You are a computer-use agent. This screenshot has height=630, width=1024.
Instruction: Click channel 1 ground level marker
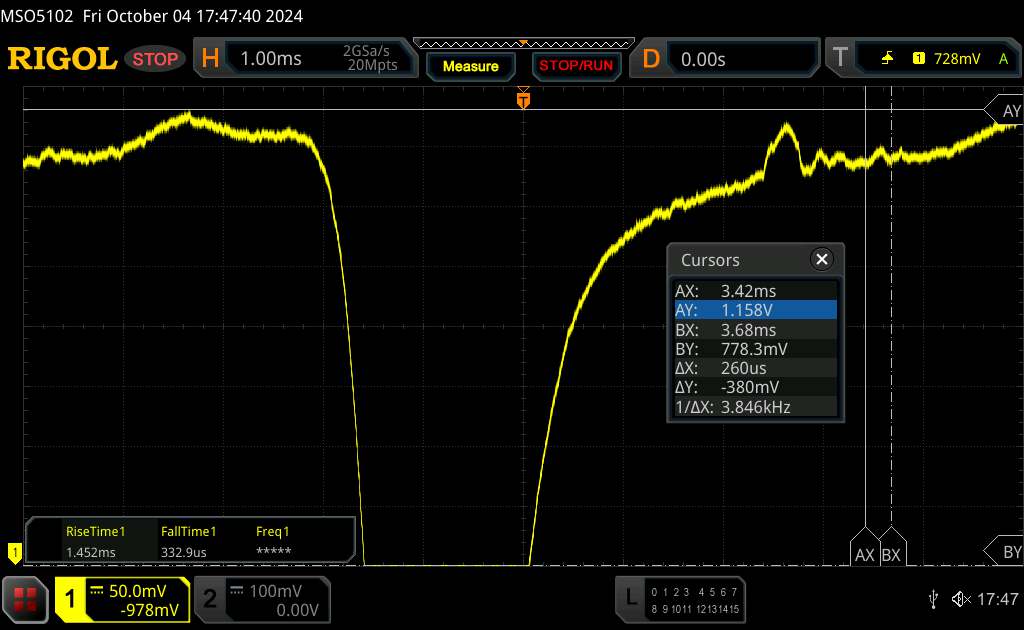pos(14,551)
